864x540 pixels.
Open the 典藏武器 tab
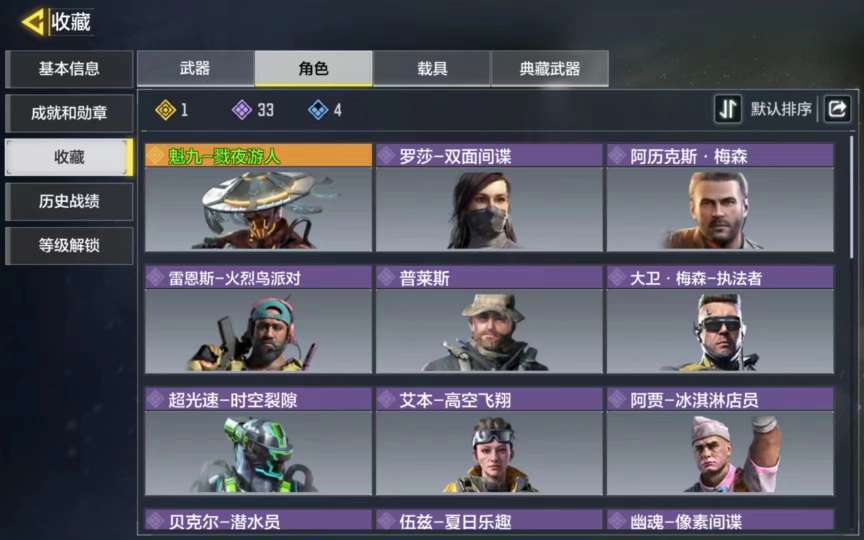click(550, 68)
